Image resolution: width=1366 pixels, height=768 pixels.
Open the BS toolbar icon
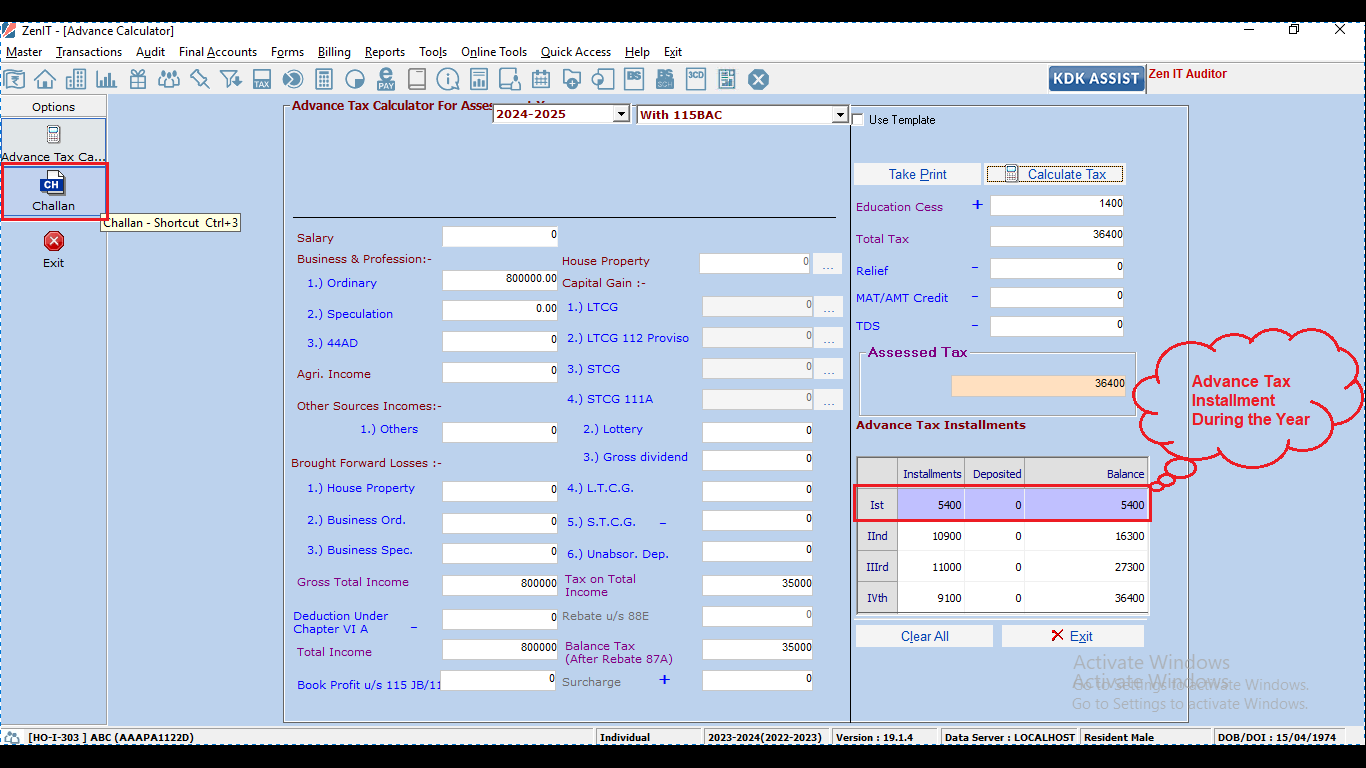point(634,79)
